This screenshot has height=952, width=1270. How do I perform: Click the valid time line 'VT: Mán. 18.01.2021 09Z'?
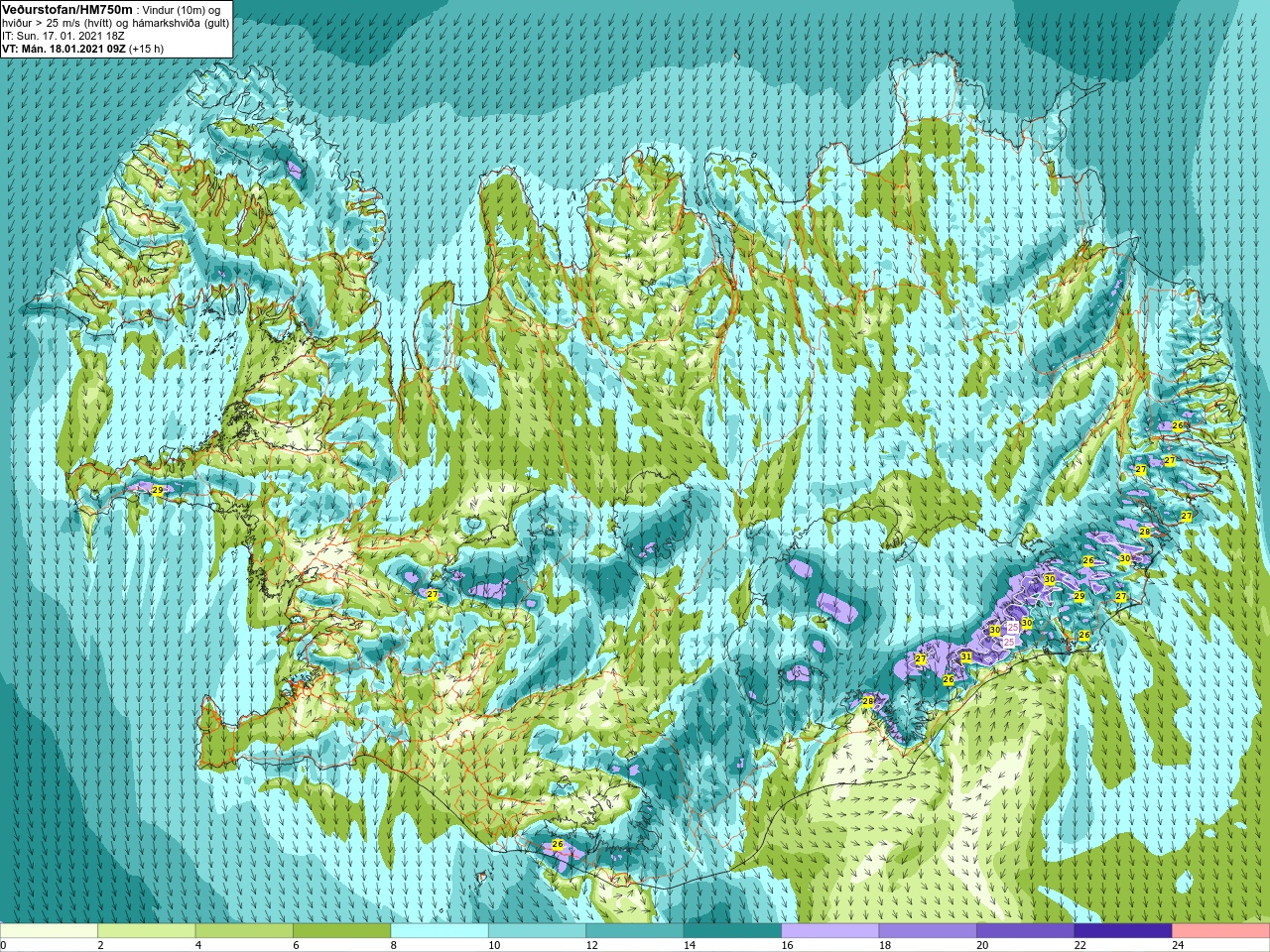point(63,48)
